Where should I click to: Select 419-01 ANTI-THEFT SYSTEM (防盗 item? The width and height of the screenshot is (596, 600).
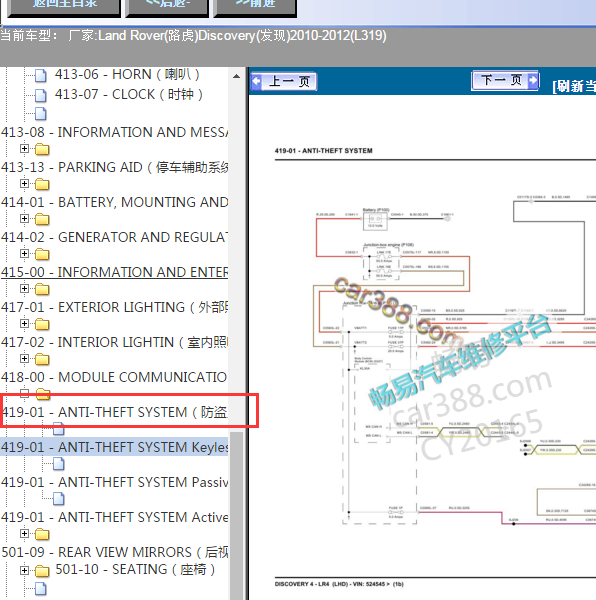click(x=114, y=412)
